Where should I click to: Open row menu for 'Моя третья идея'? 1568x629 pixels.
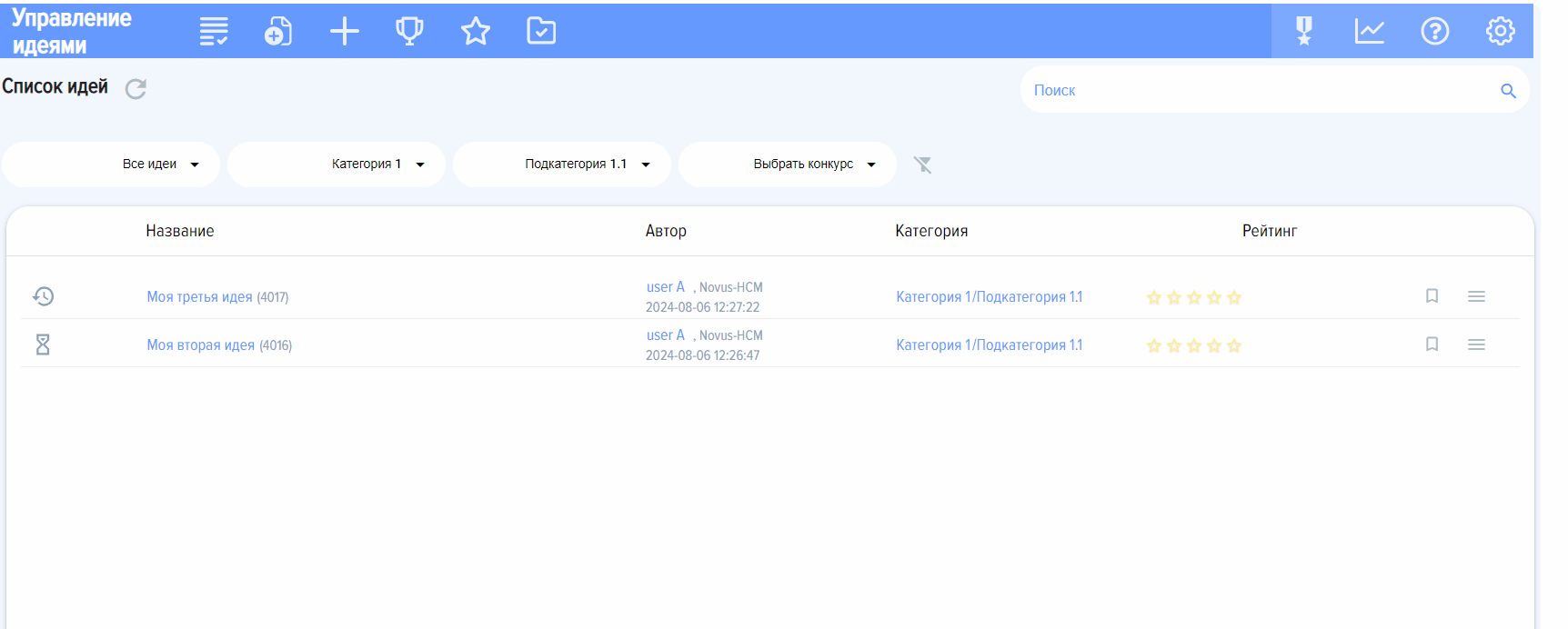[x=1476, y=296]
